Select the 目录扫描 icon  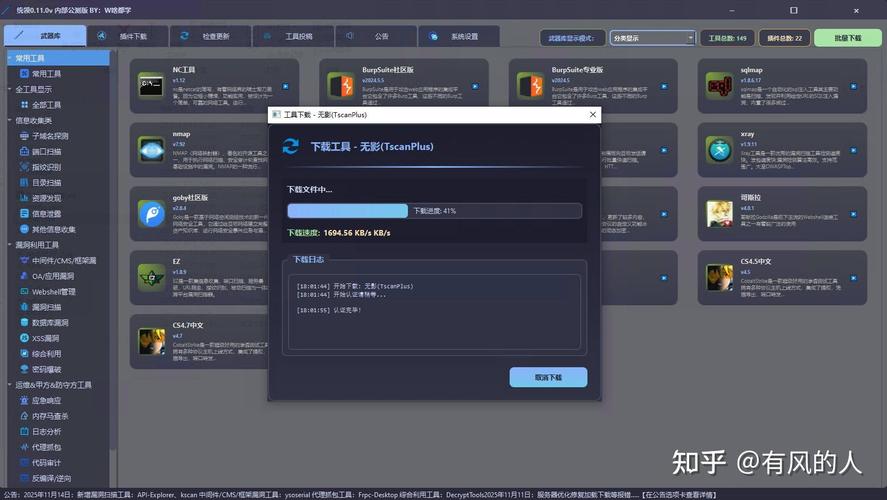24,183
